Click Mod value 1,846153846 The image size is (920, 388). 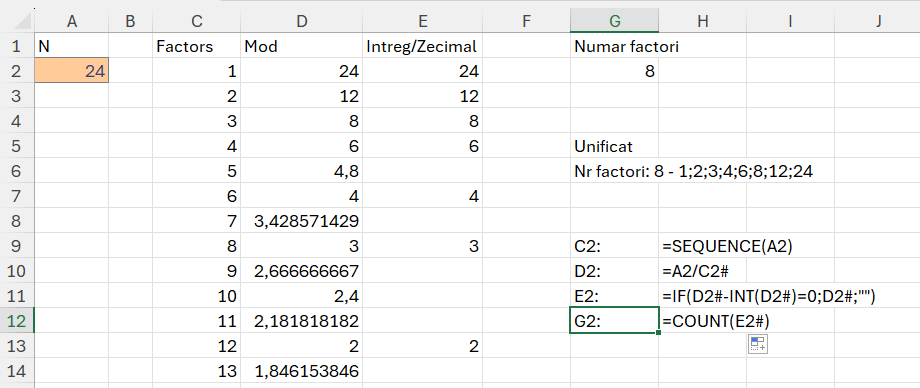pos(302,370)
